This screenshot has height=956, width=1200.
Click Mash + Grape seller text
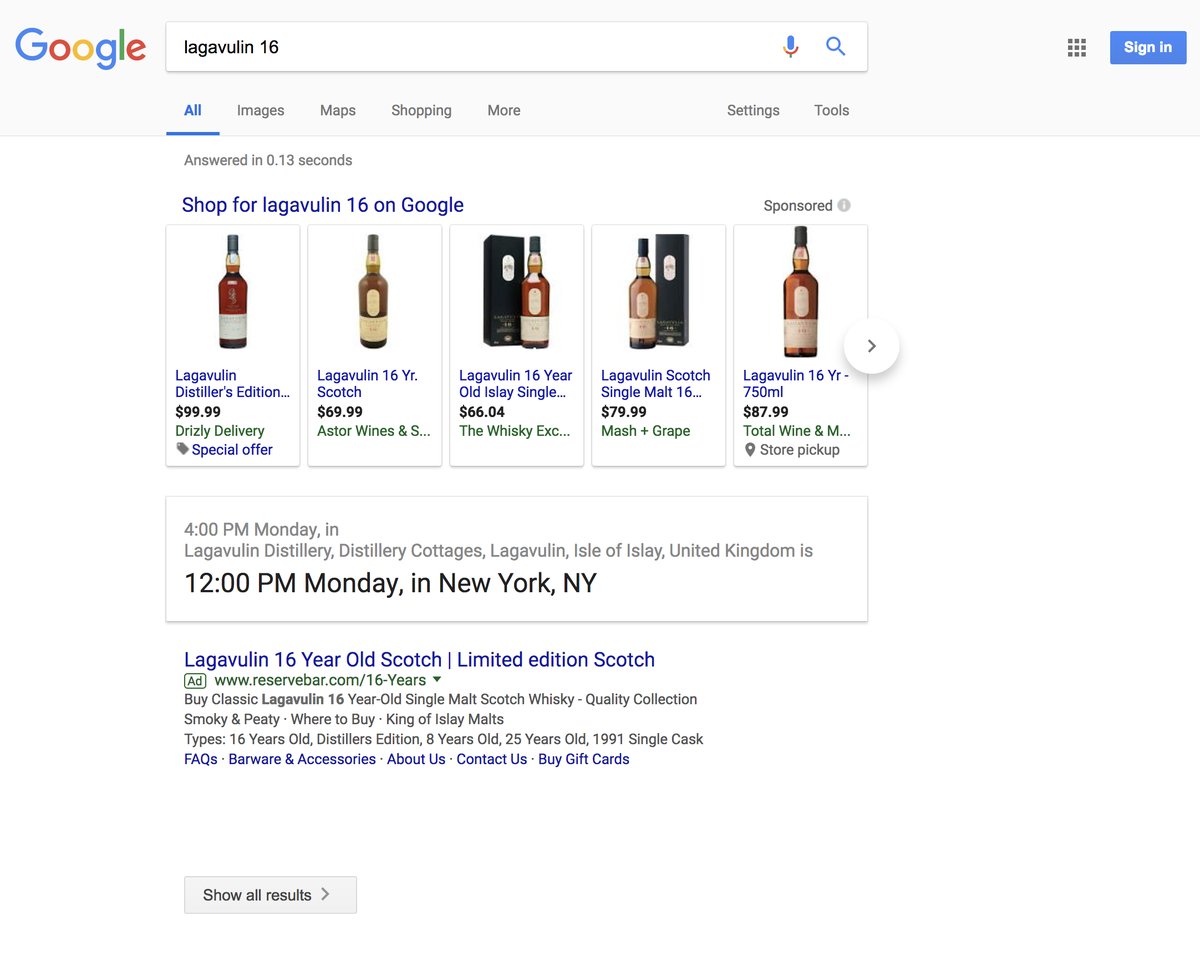click(645, 431)
